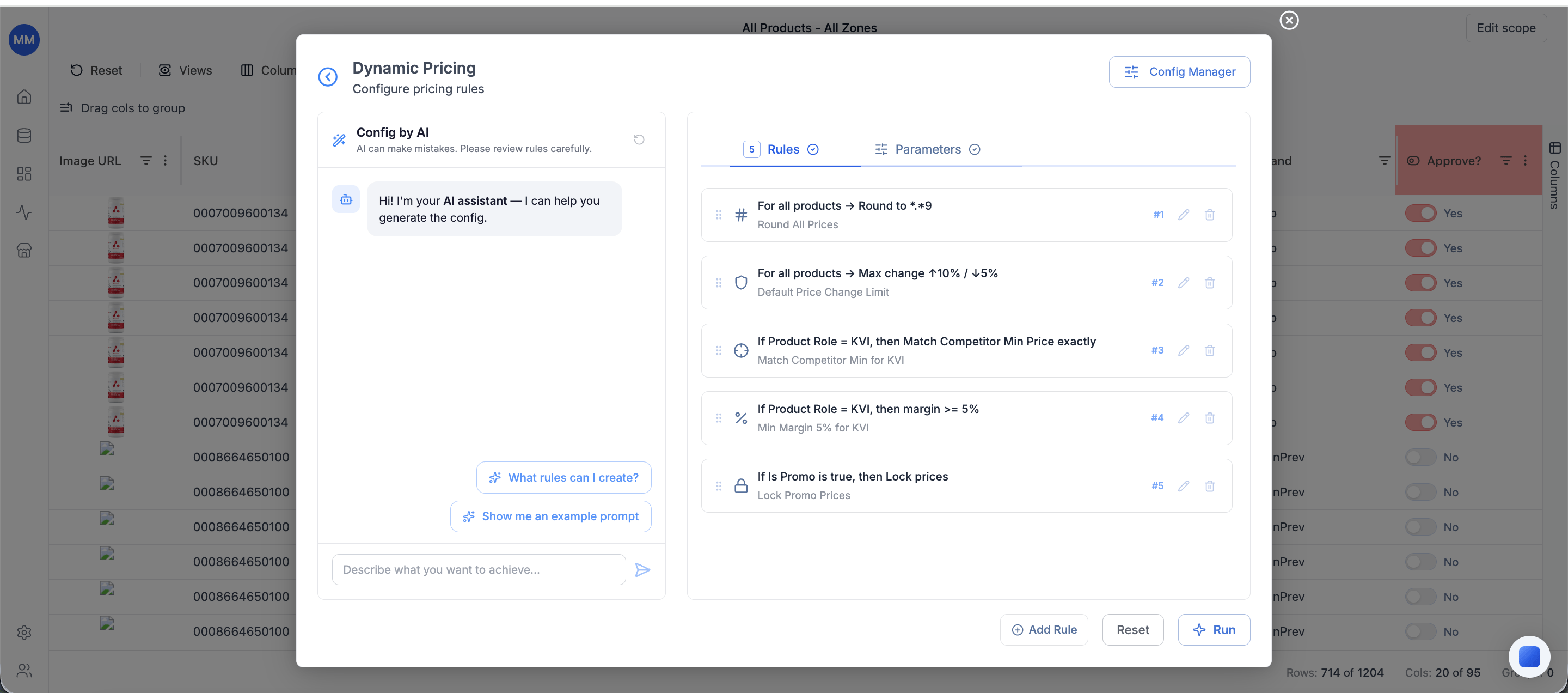This screenshot has height=693, width=1568.
Task: Click Reset in the background toolbar
Action: tap(96, 70)
